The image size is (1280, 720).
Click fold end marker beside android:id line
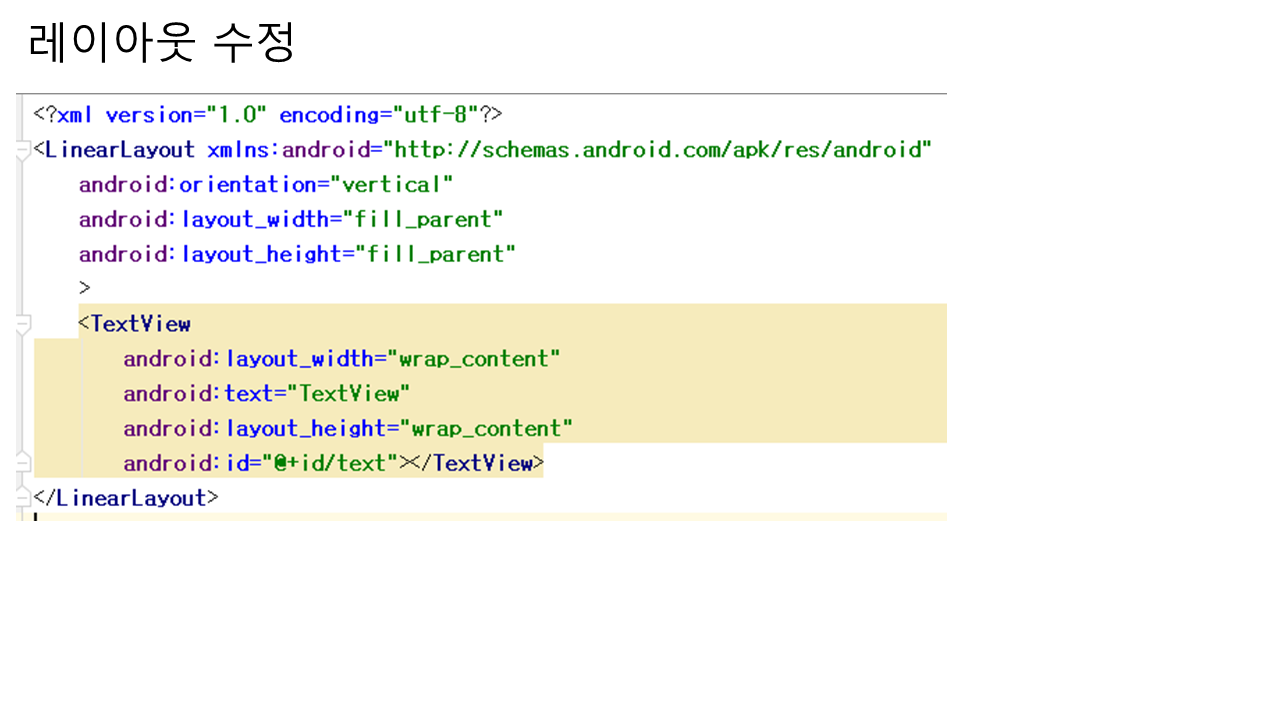(x=24, y=463)
